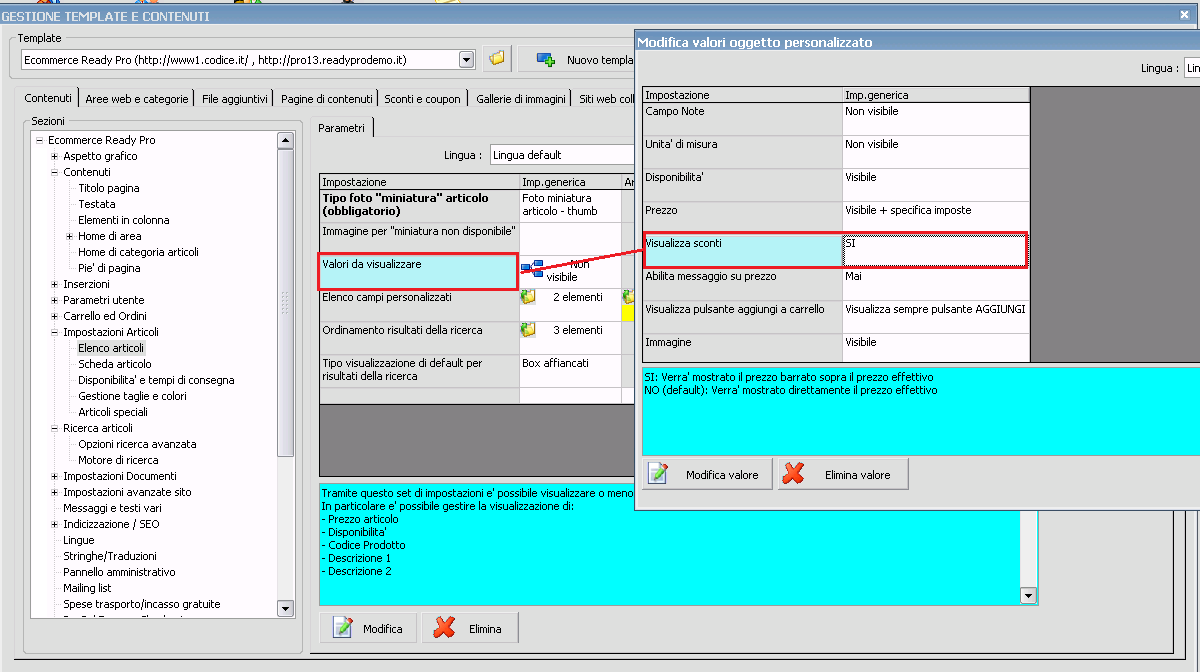Collapse the Ecommerce Ready Pro root node
1200x672 pixels.
pos(39,140)
